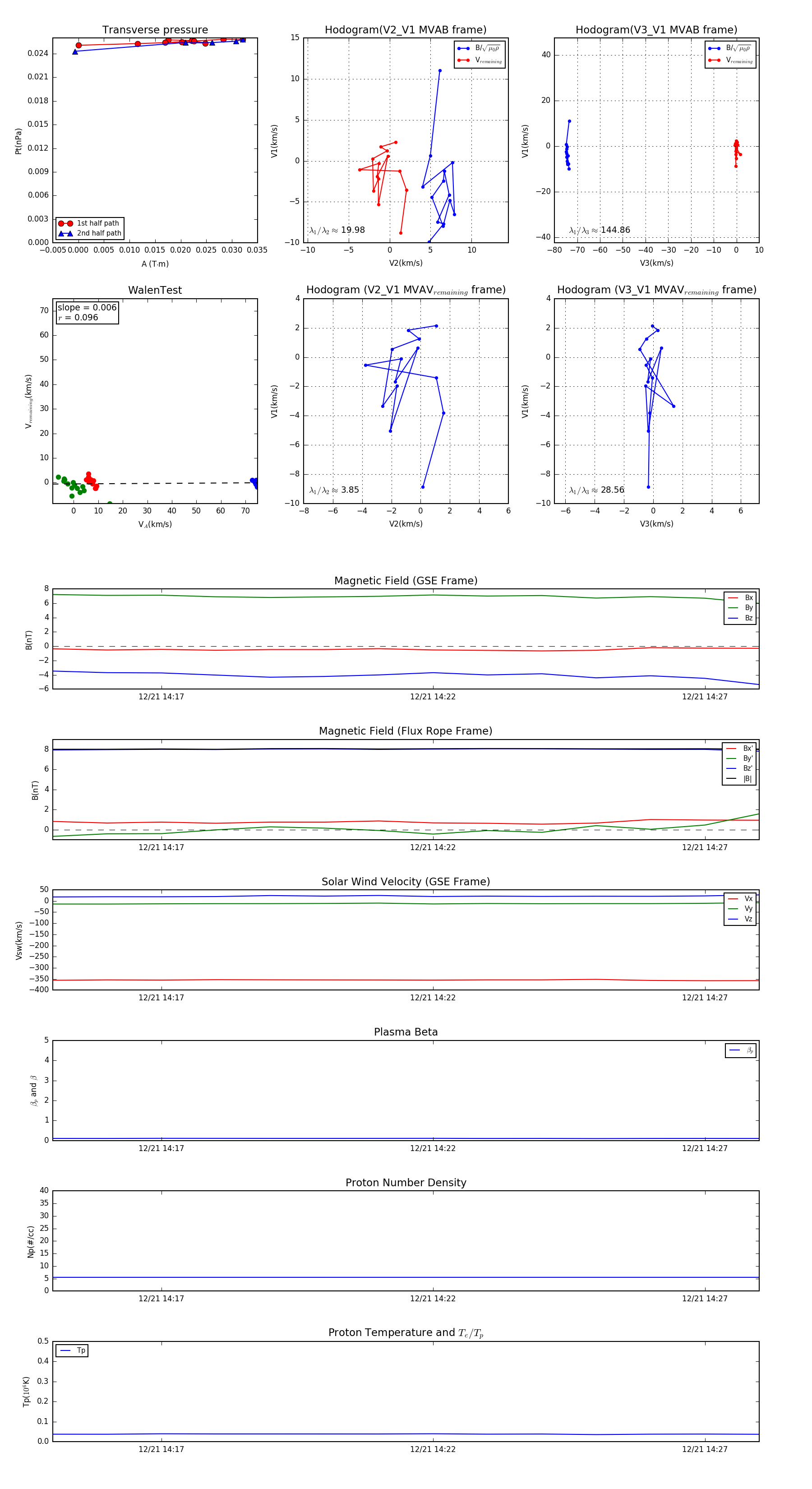The width and height of the screenshot is (812, 1489).
Task: Click the λ1/λ2 ≈ 3.85 annotation
Action: coord(334,490)
